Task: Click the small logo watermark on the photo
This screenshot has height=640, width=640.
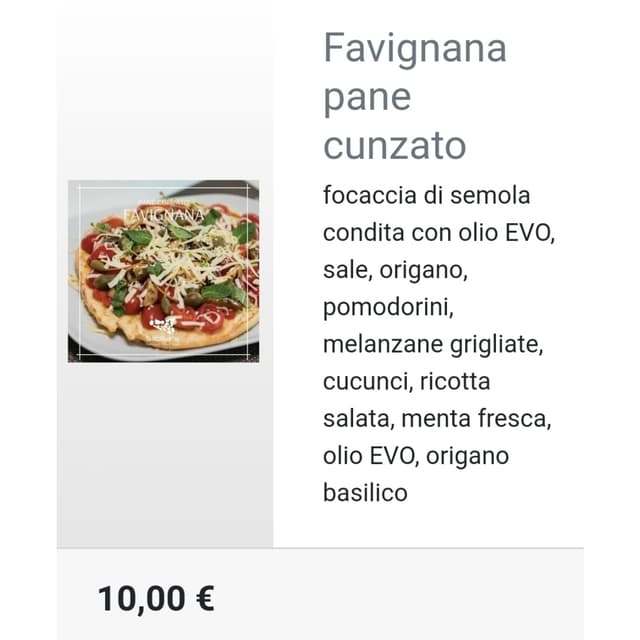Action: tap(162, 324)
